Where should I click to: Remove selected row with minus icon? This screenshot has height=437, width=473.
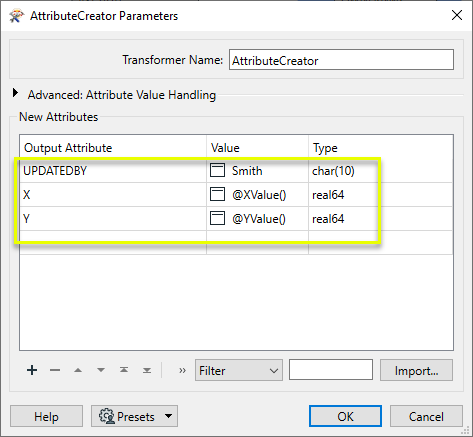coord(55,370)
